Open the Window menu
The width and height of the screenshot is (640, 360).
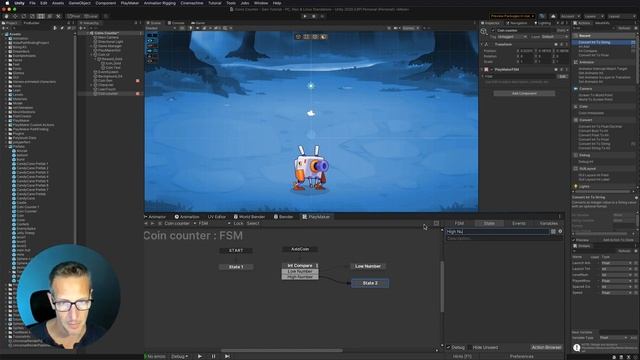tap(261, 3)
